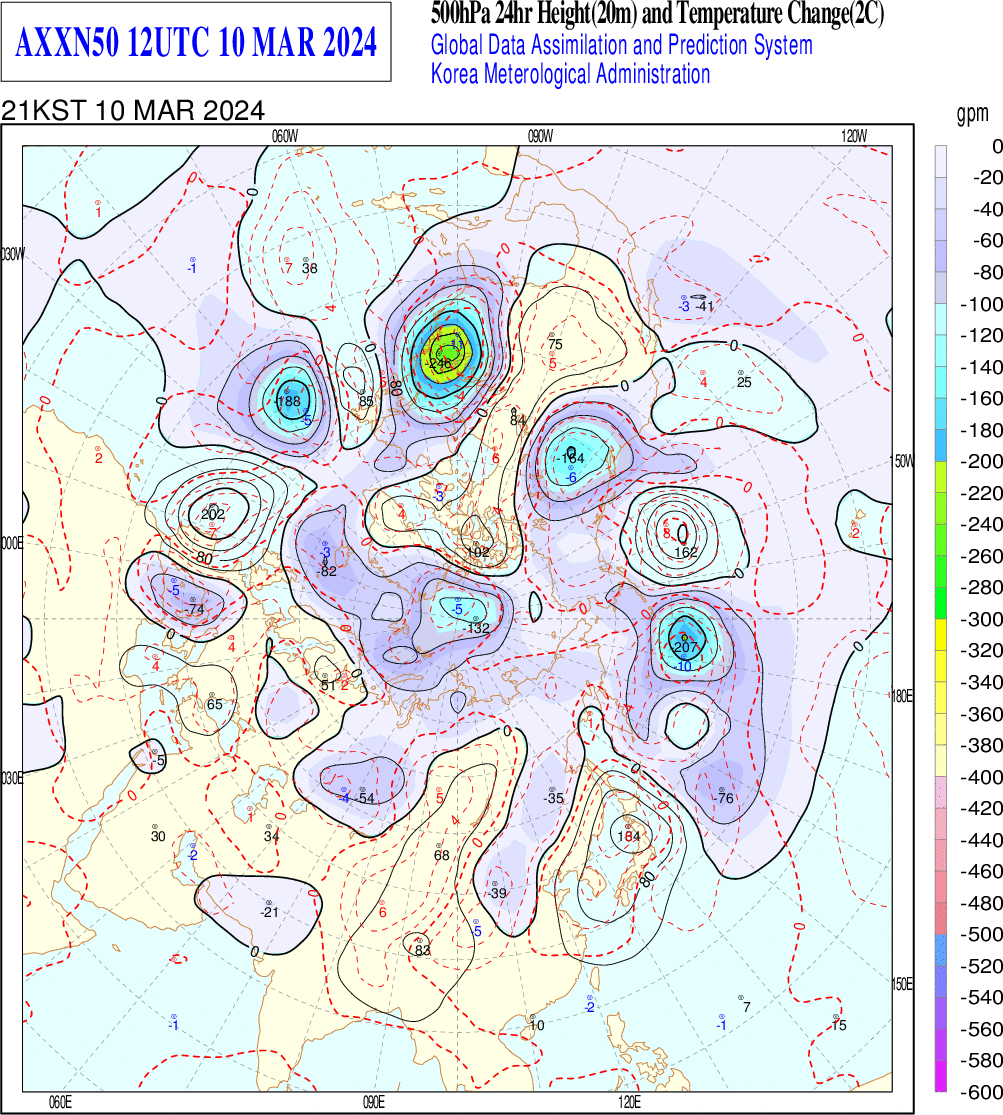Click the -76 height change value
Viewport: 1003px width, 1115px height.
pos(723,798)
